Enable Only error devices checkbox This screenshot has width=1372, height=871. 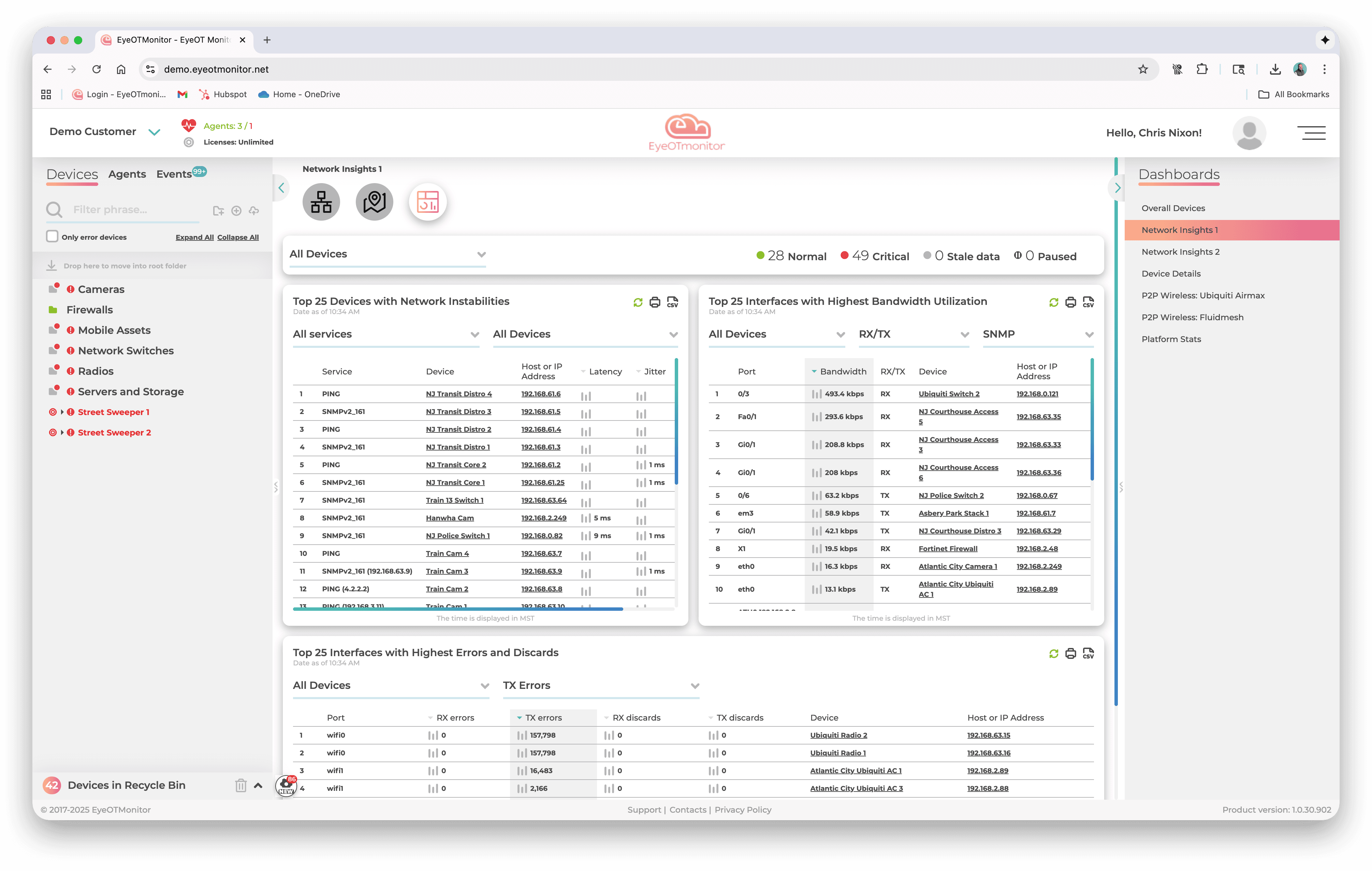(53, 236)
